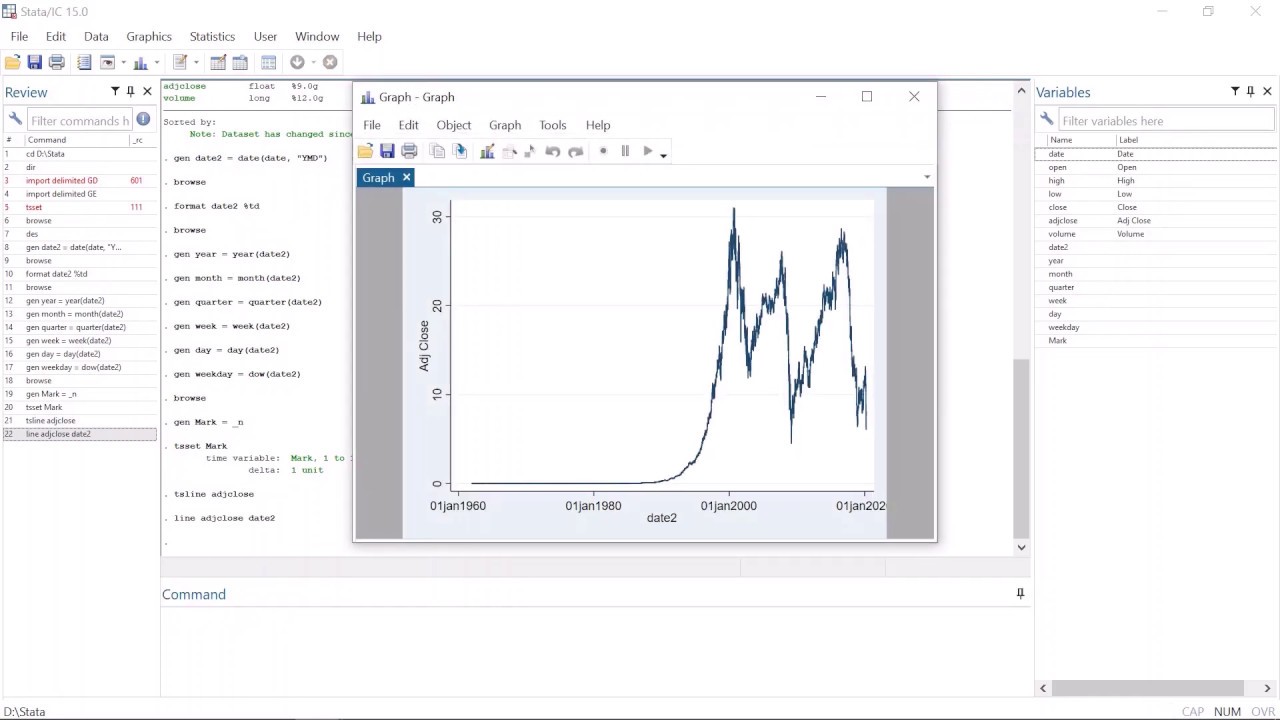Pin the Review panel
The height and width of the screenshot is (720, 1280).
(x=130, y=91)
